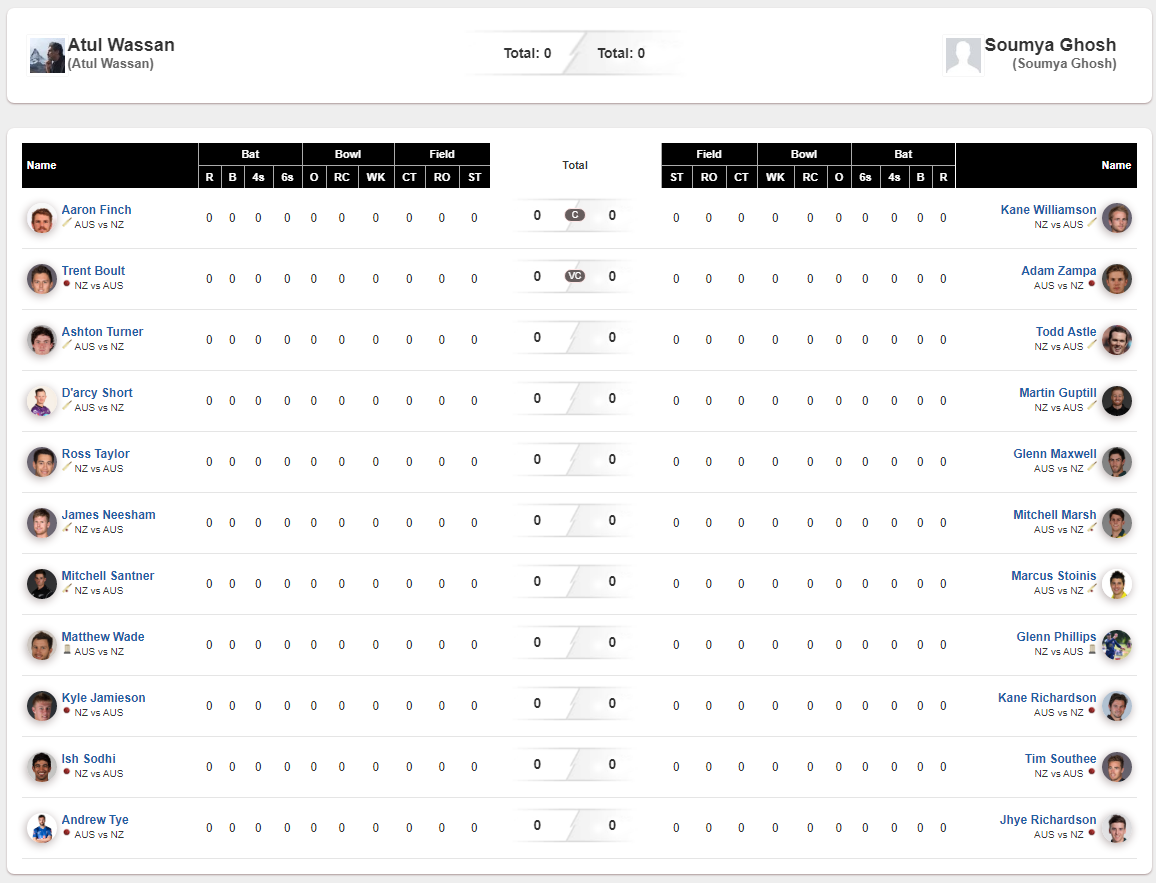Click left table Bowl column group header
Screen dimensions: 1156x883
348,154
